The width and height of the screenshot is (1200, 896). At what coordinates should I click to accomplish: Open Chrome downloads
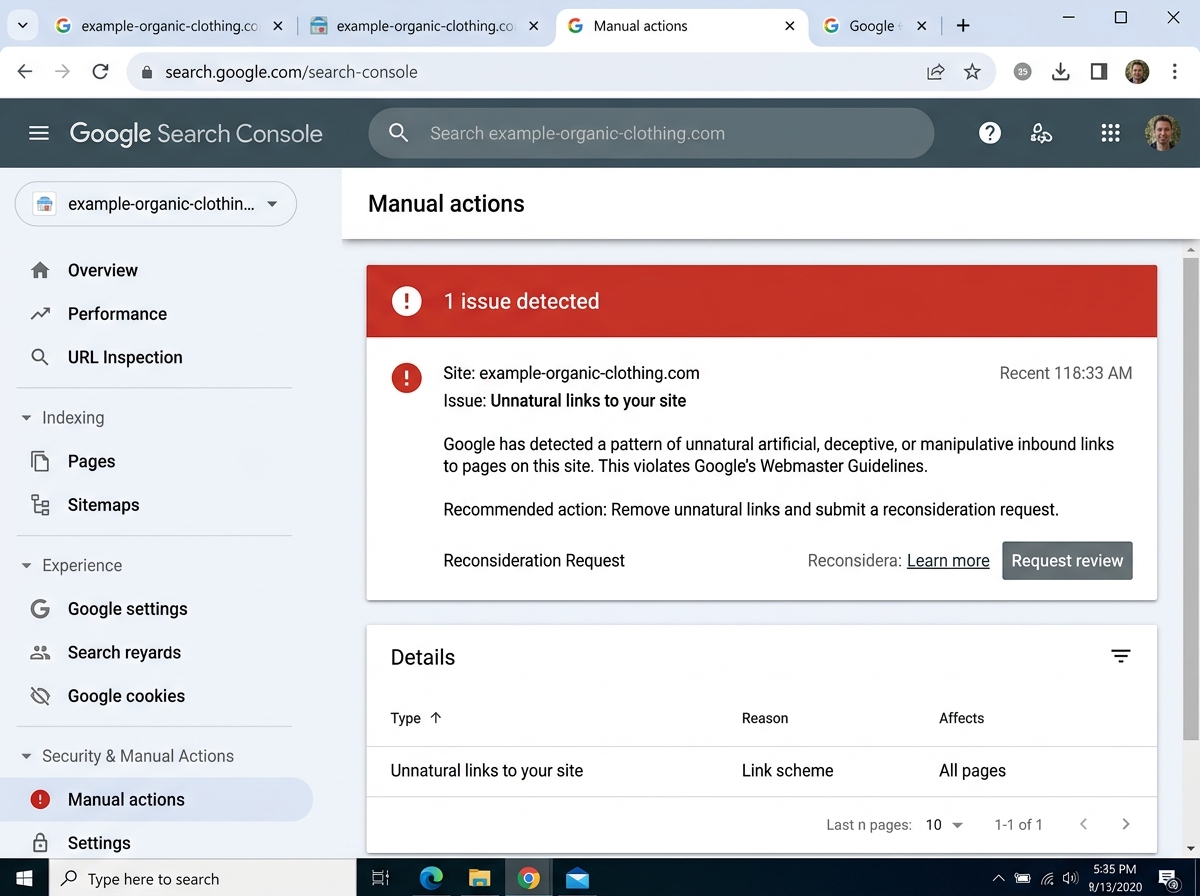(x=1061, y=71)
